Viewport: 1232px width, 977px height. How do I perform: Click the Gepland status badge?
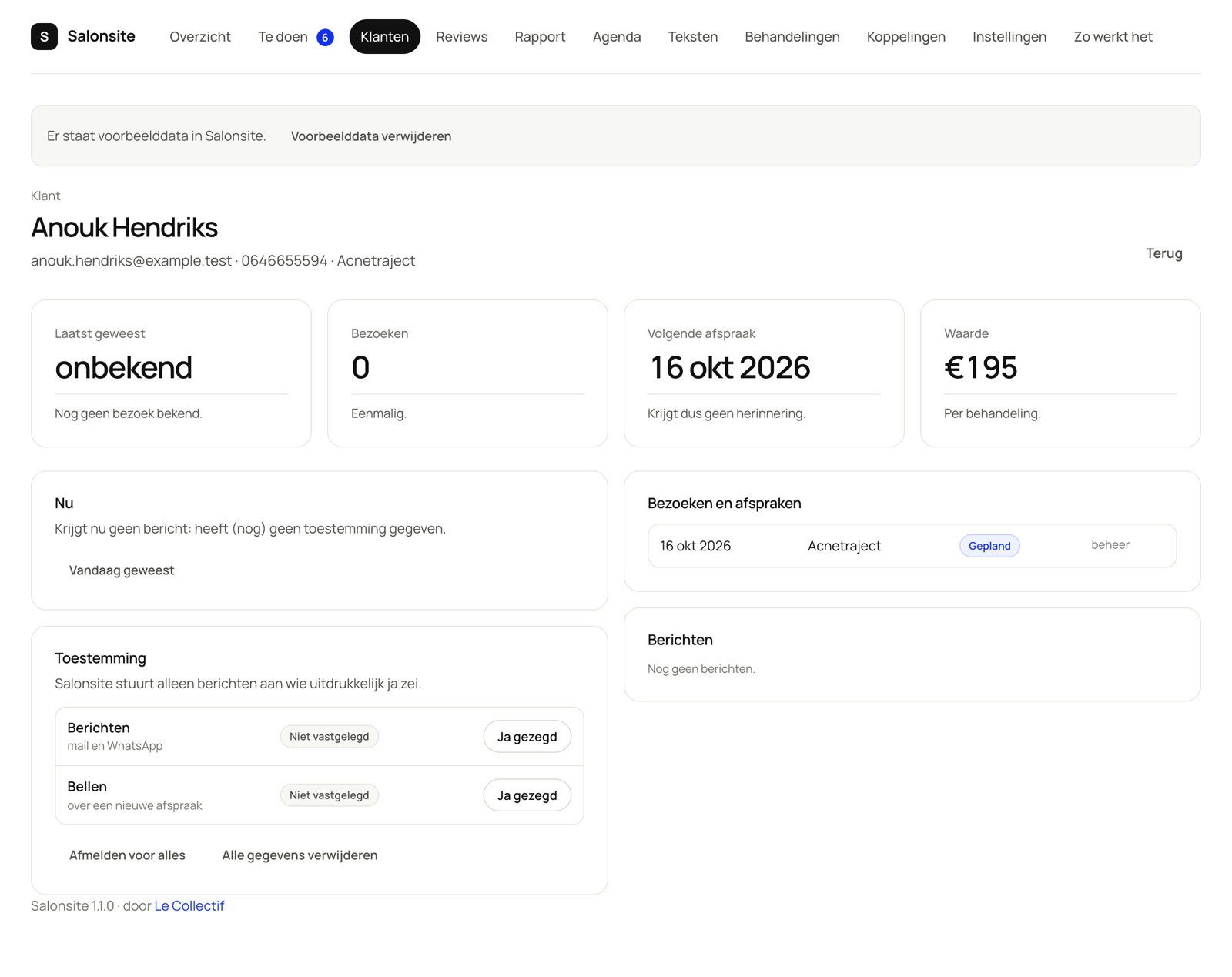[989, 546]
